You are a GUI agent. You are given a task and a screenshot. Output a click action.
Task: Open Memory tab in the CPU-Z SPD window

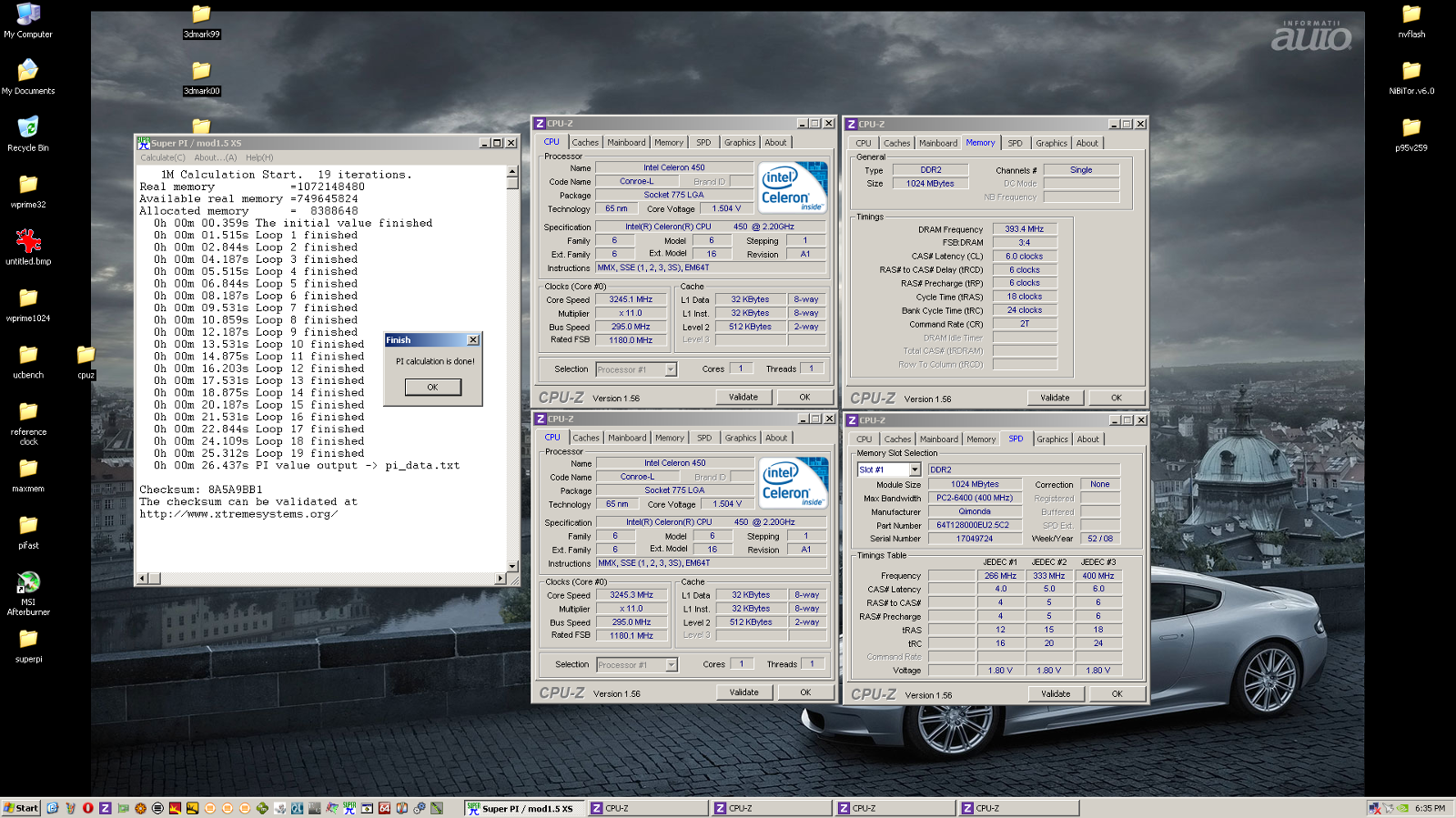click(x=981, y=439)
